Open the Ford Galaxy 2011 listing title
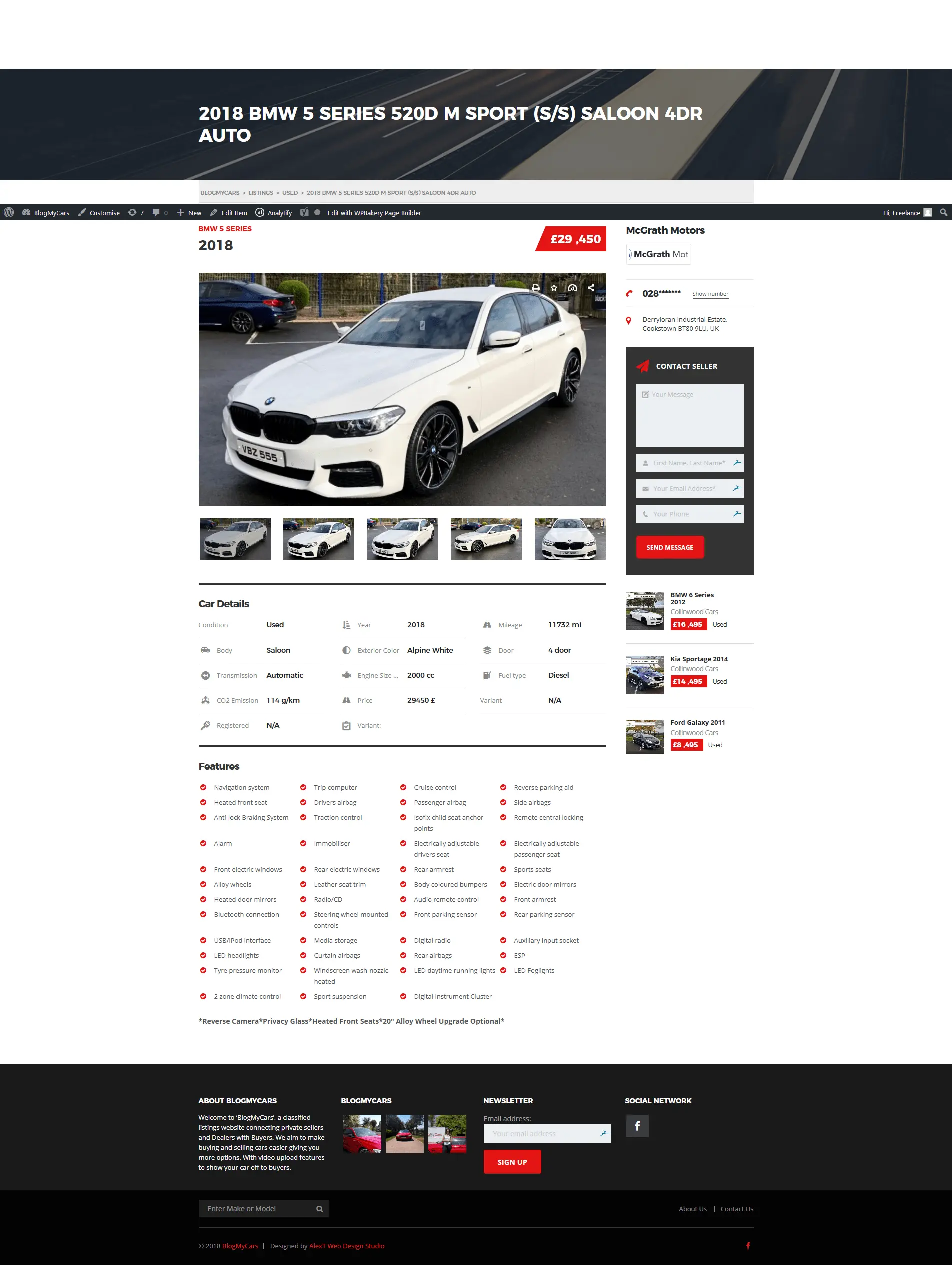Viewport: 952px width, 1265px height. [x=697, y=722]
